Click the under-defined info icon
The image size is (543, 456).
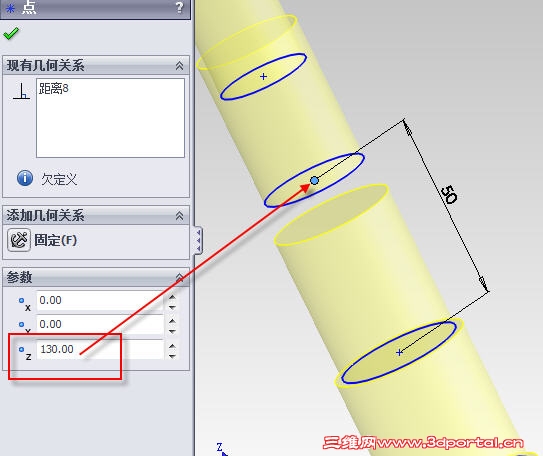[25, 178]
